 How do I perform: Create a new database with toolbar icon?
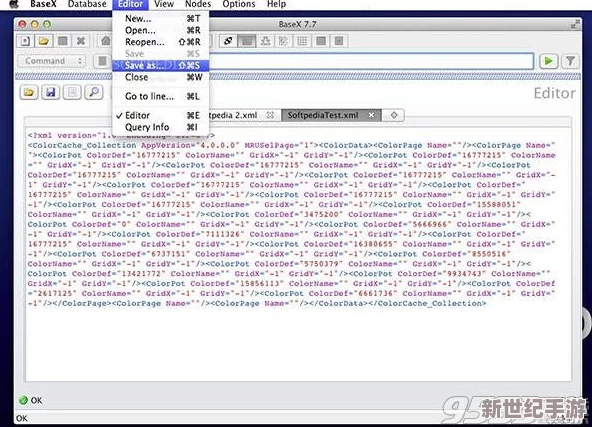pyautogui.click(x=25, y=41)
